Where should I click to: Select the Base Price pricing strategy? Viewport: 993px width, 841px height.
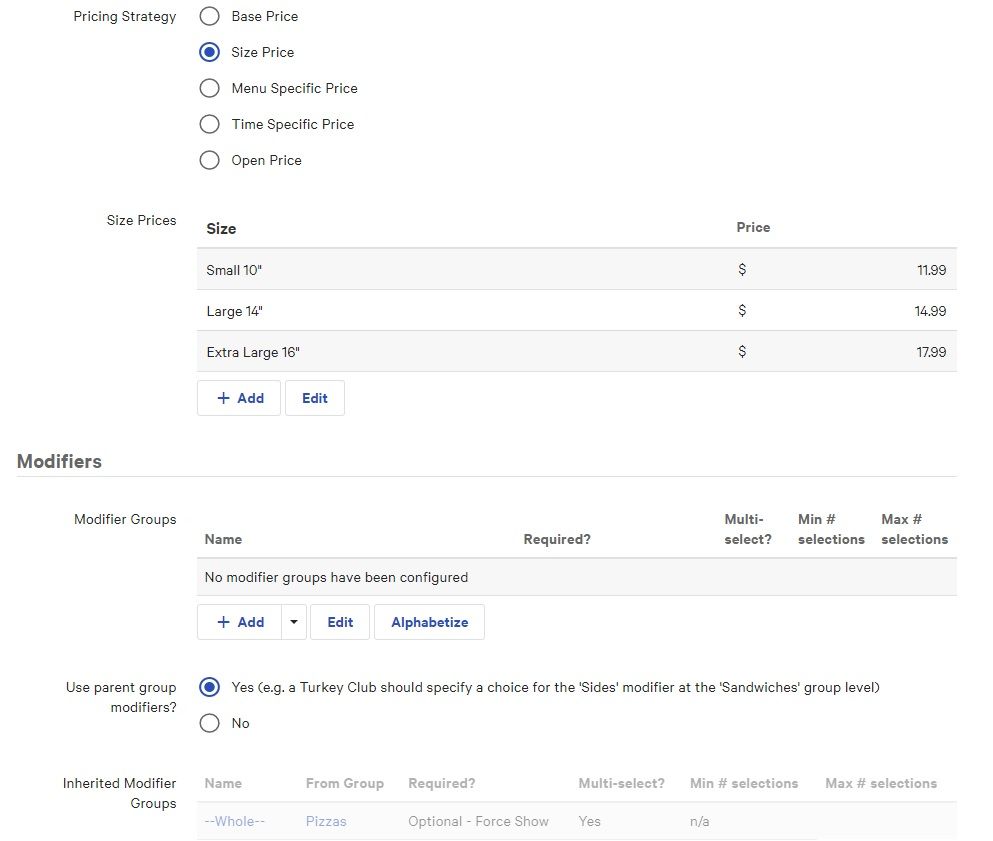[x=209, y=17]
